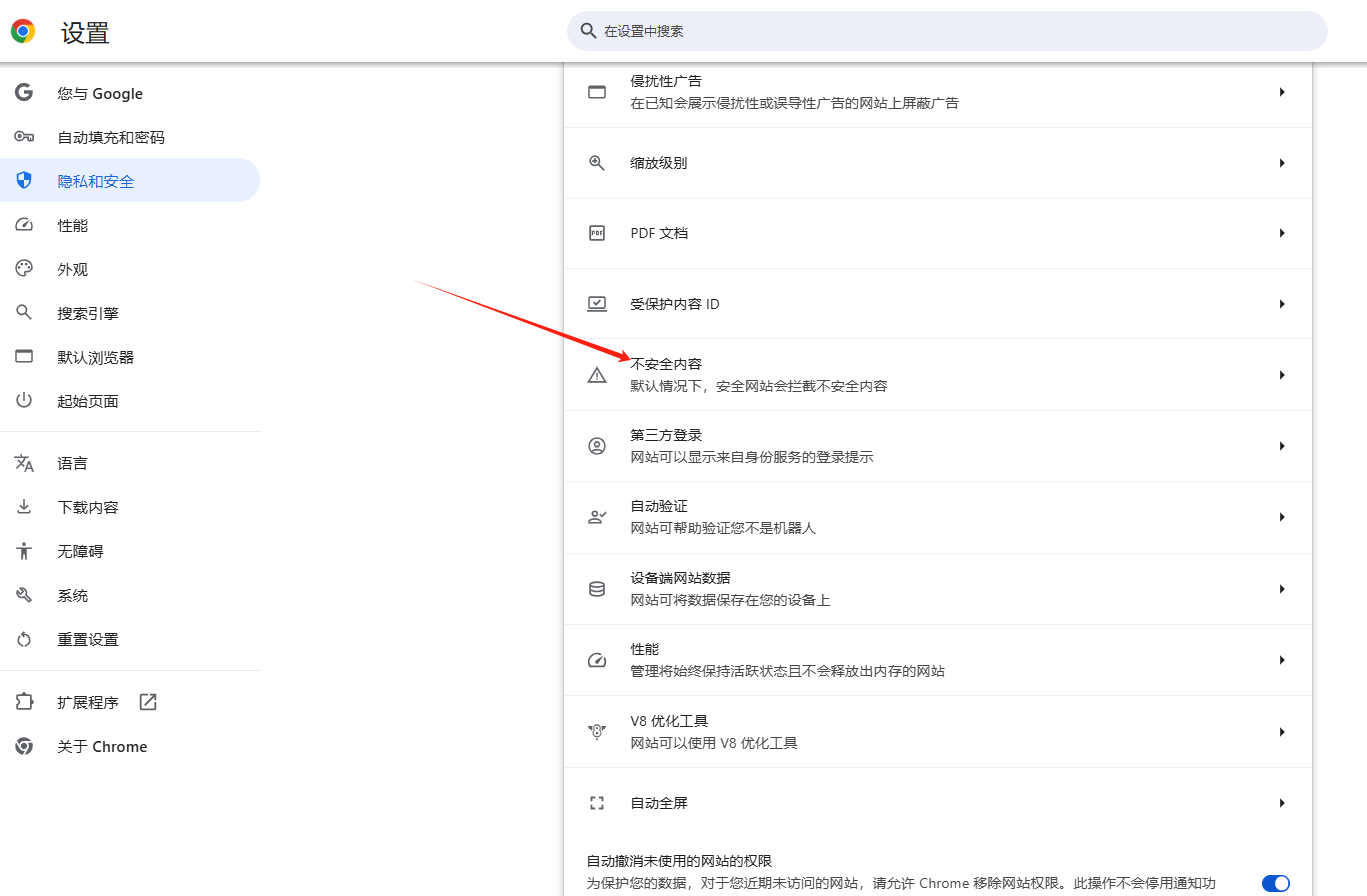Viewport: 1367px width, 896px height.
Task: Click the search icon beside 搜索引擎
Action: (x=24, y=313)
